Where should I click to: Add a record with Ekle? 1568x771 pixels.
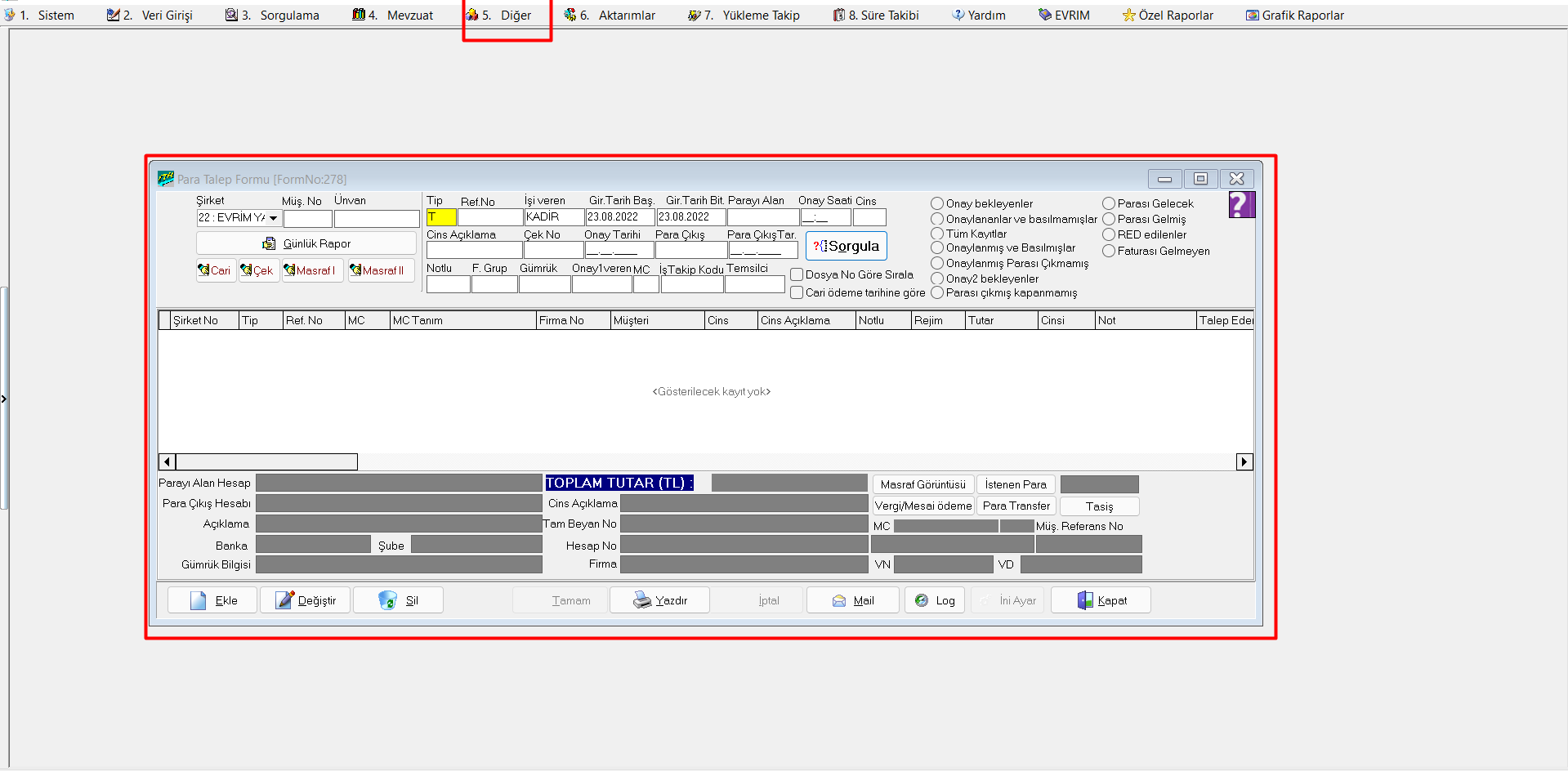coord(212,600)
